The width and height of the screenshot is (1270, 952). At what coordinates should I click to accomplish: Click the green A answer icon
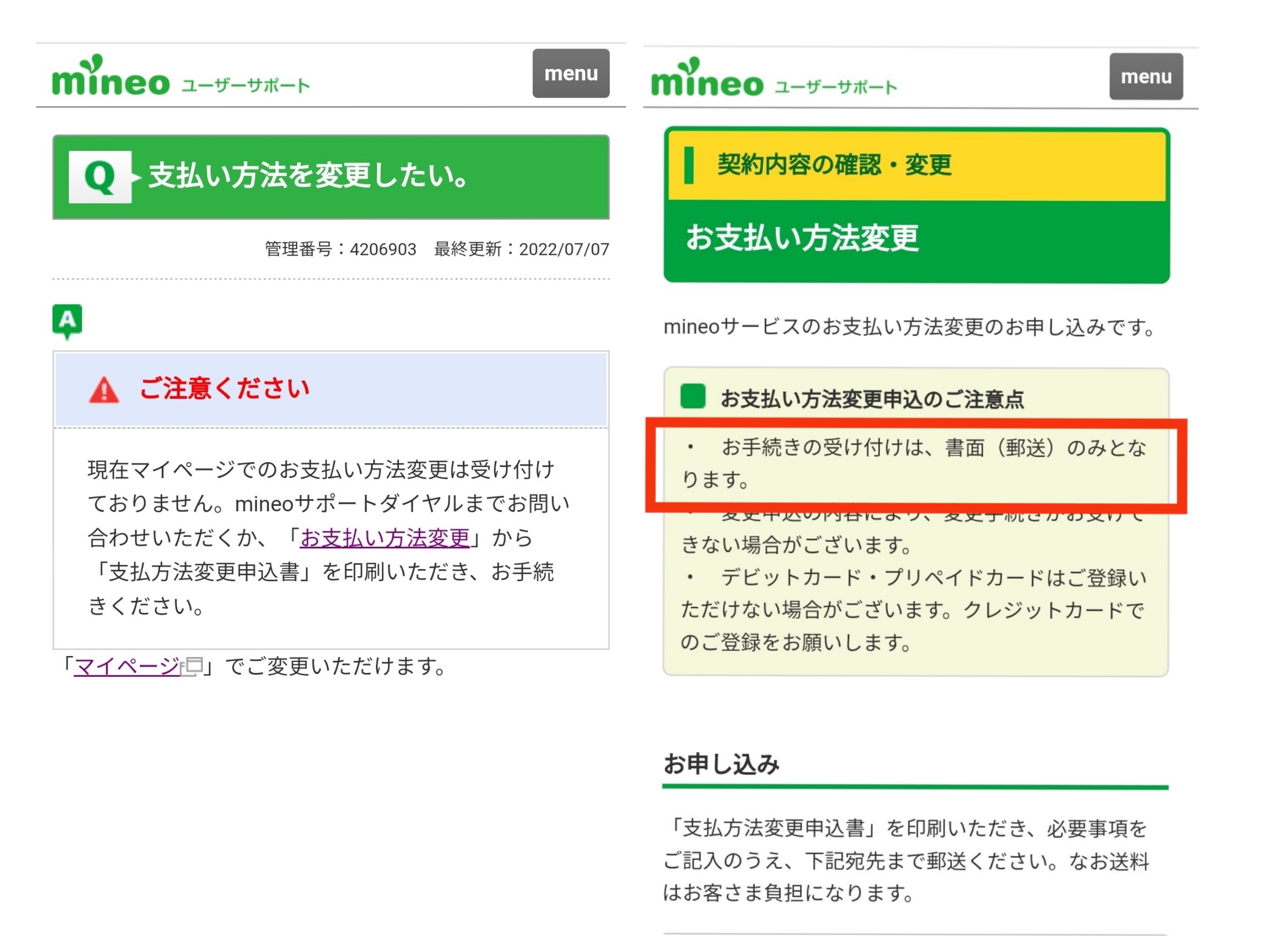[x=67, y=320]
